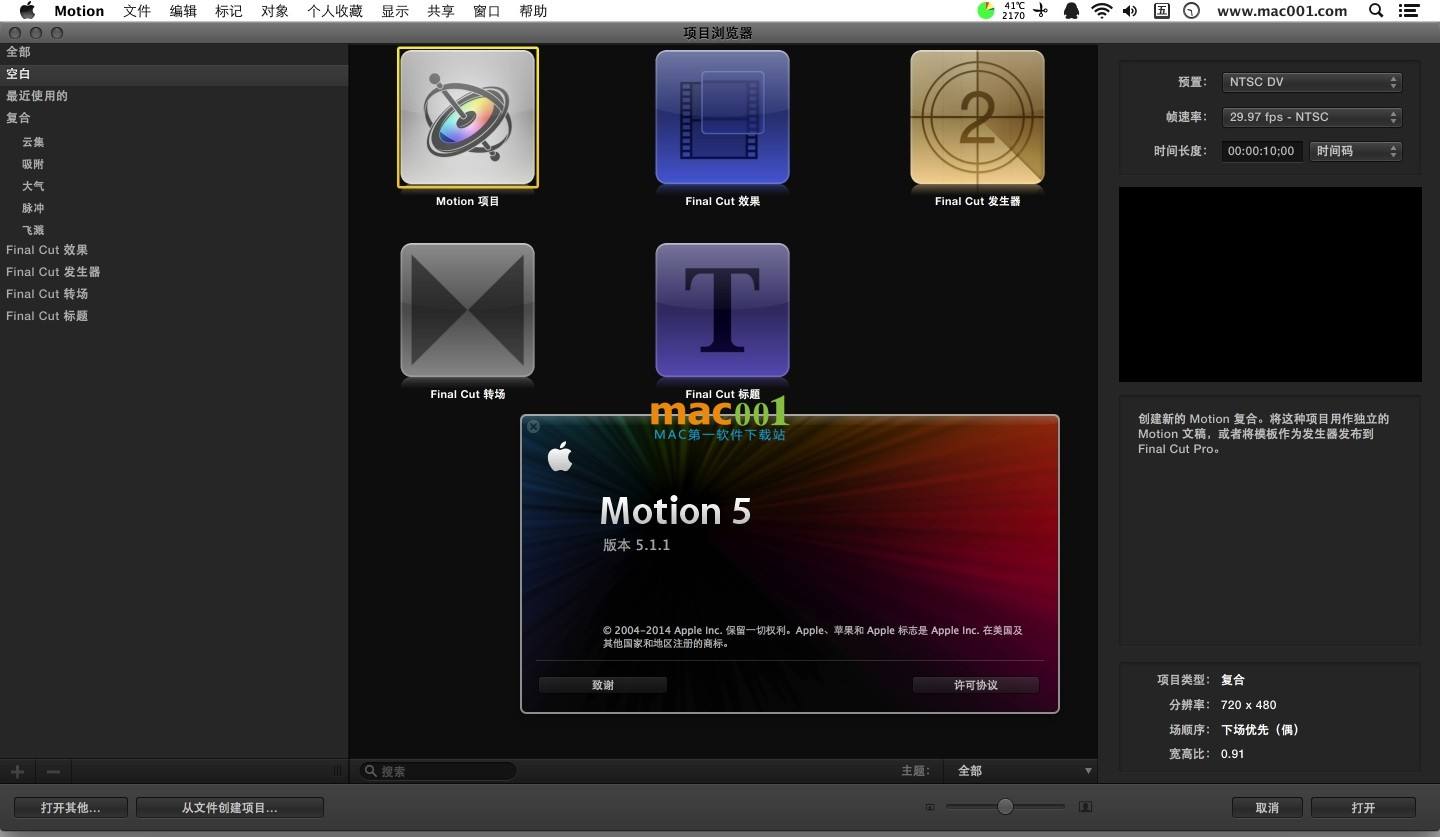Open the 时间码 unit dropdown
The height and width of the screenshot is (837, 1440).
tap(1355, 151)
